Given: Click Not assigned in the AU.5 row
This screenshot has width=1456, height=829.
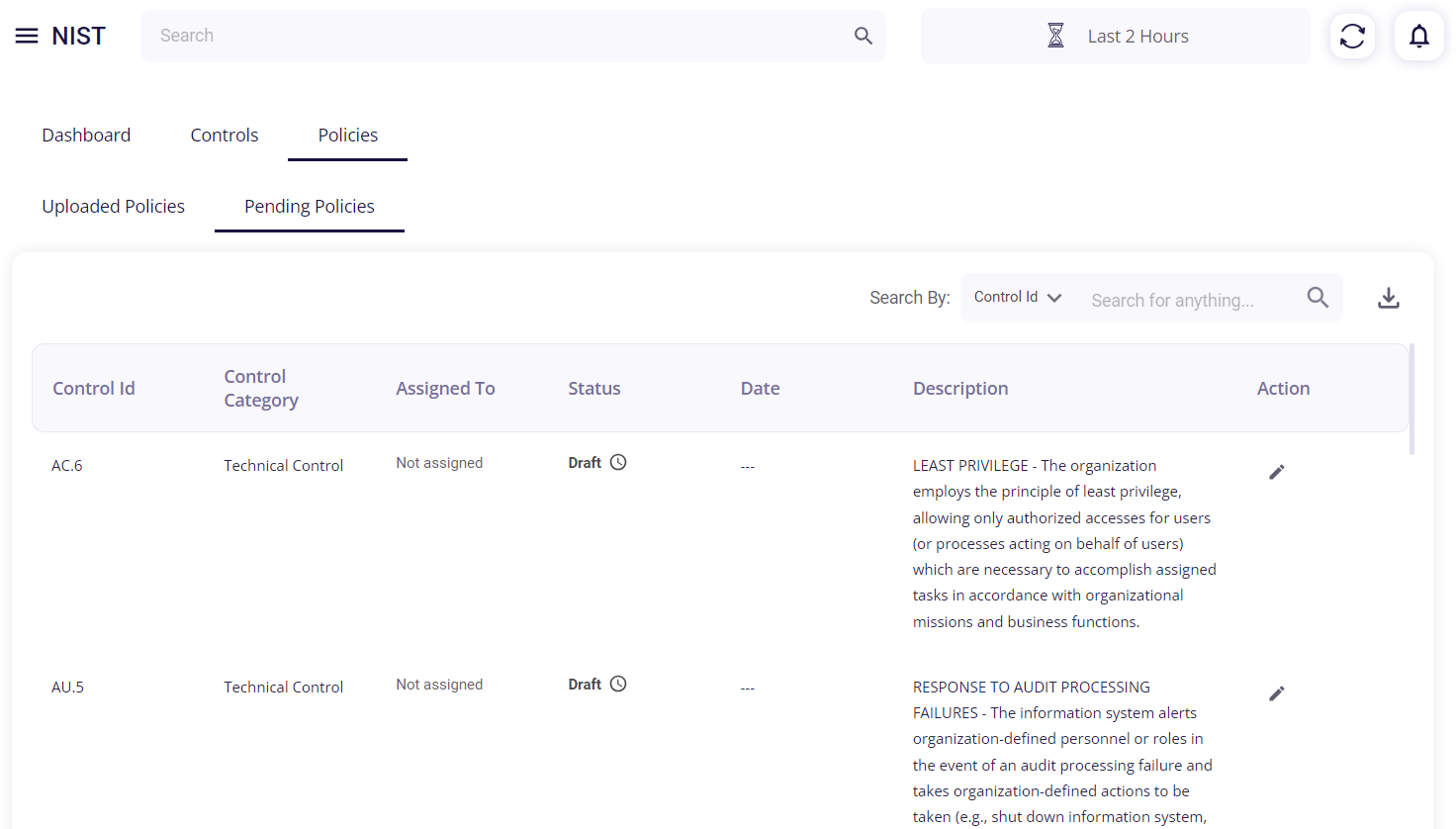Looking at the screenshot, I should coord(439,685).
